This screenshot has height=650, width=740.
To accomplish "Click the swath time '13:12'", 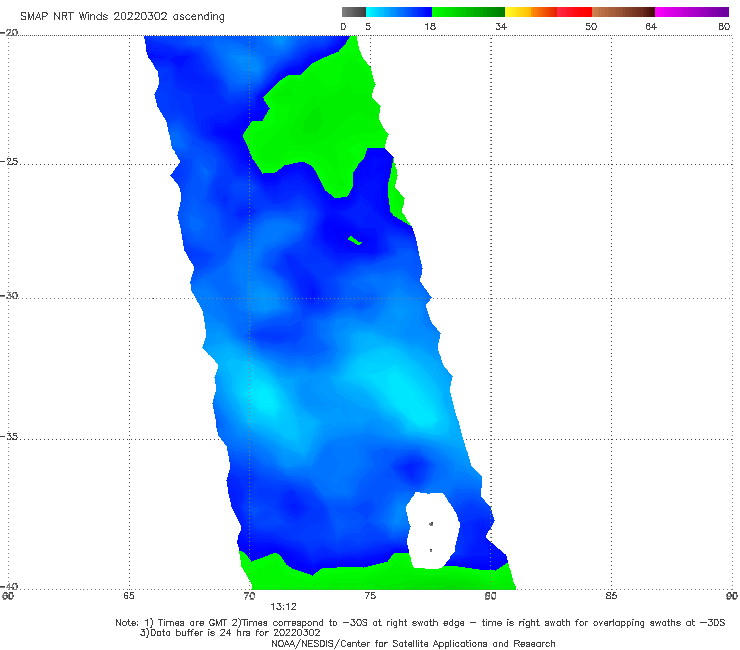I will coord(283,607).
